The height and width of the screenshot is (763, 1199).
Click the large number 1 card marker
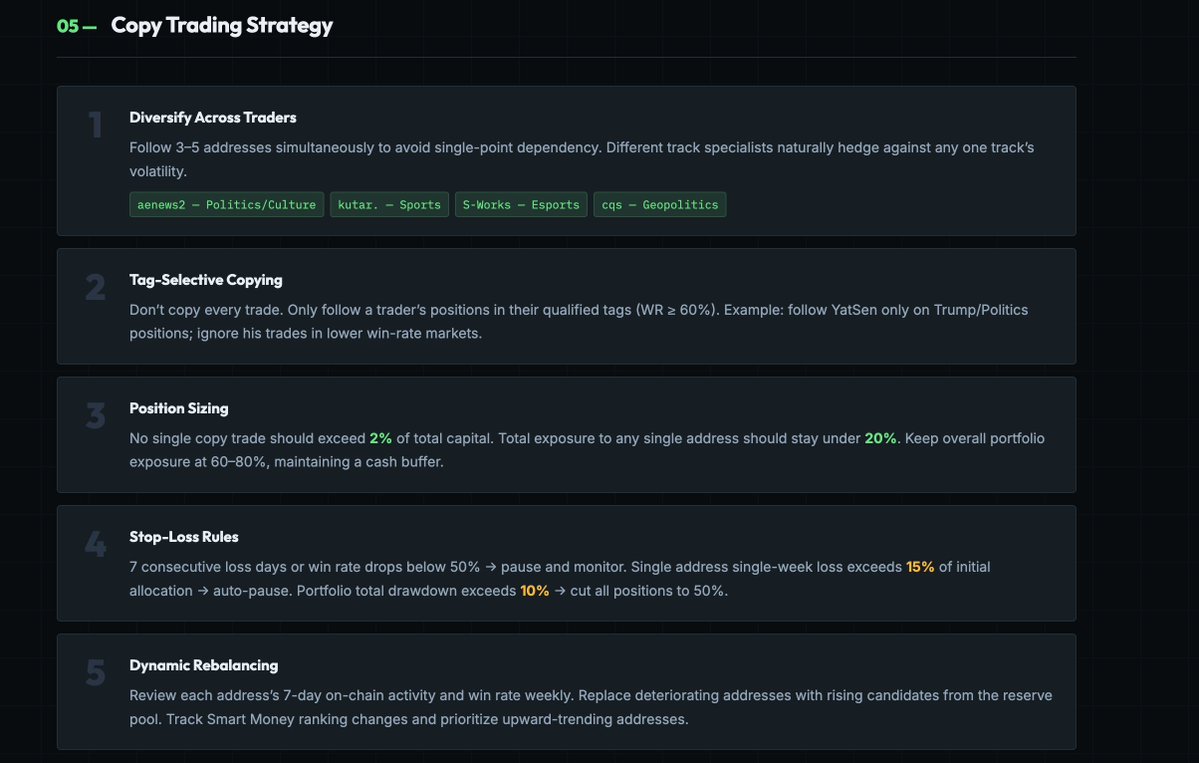(x=96, y=125)
